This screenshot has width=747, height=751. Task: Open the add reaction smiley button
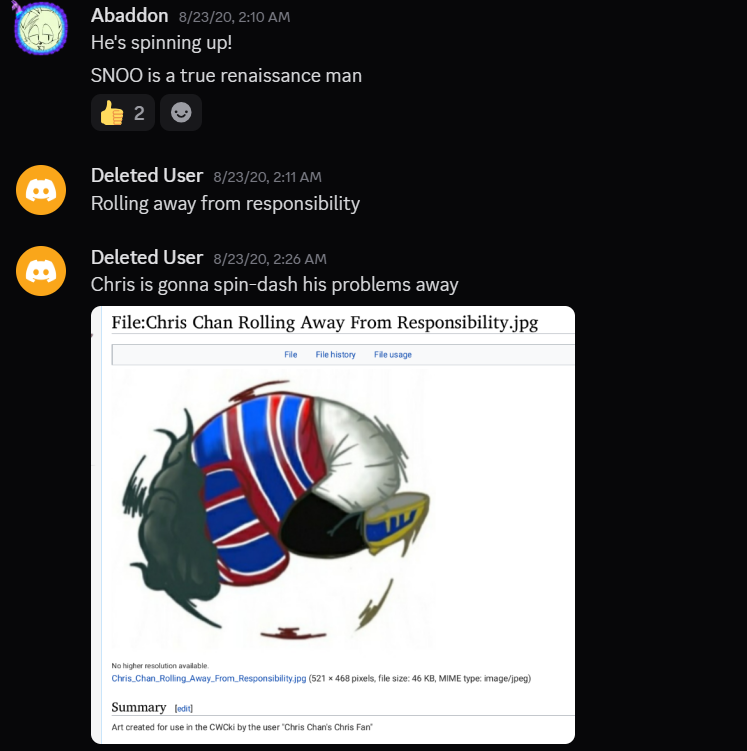(x=181, y=113)
